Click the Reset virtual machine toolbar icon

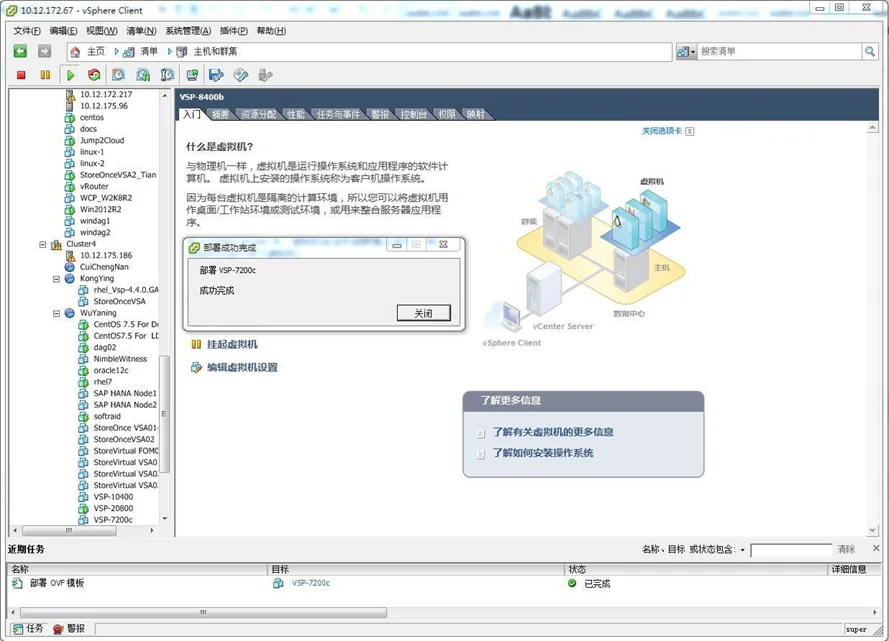(x=94, y=75)
